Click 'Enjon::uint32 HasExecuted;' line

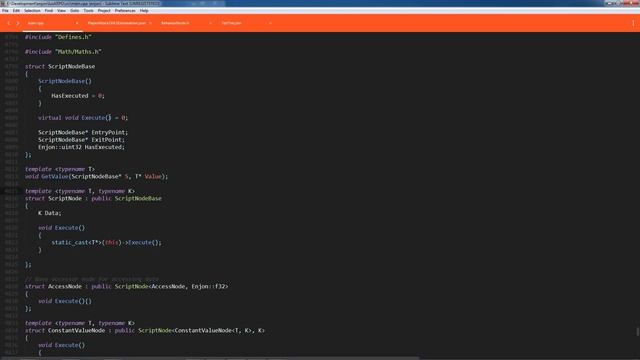coord(81,147)
